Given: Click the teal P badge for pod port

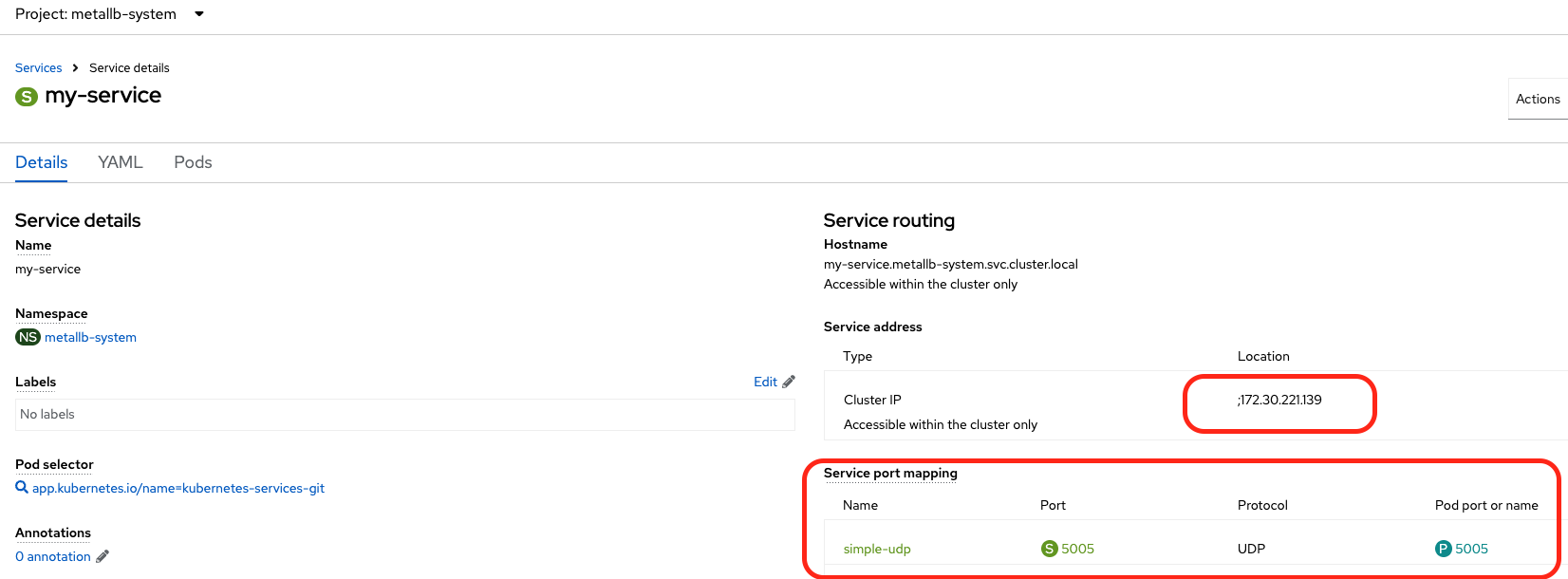Looking at the screenshot, I should [x=1444, y=549].
